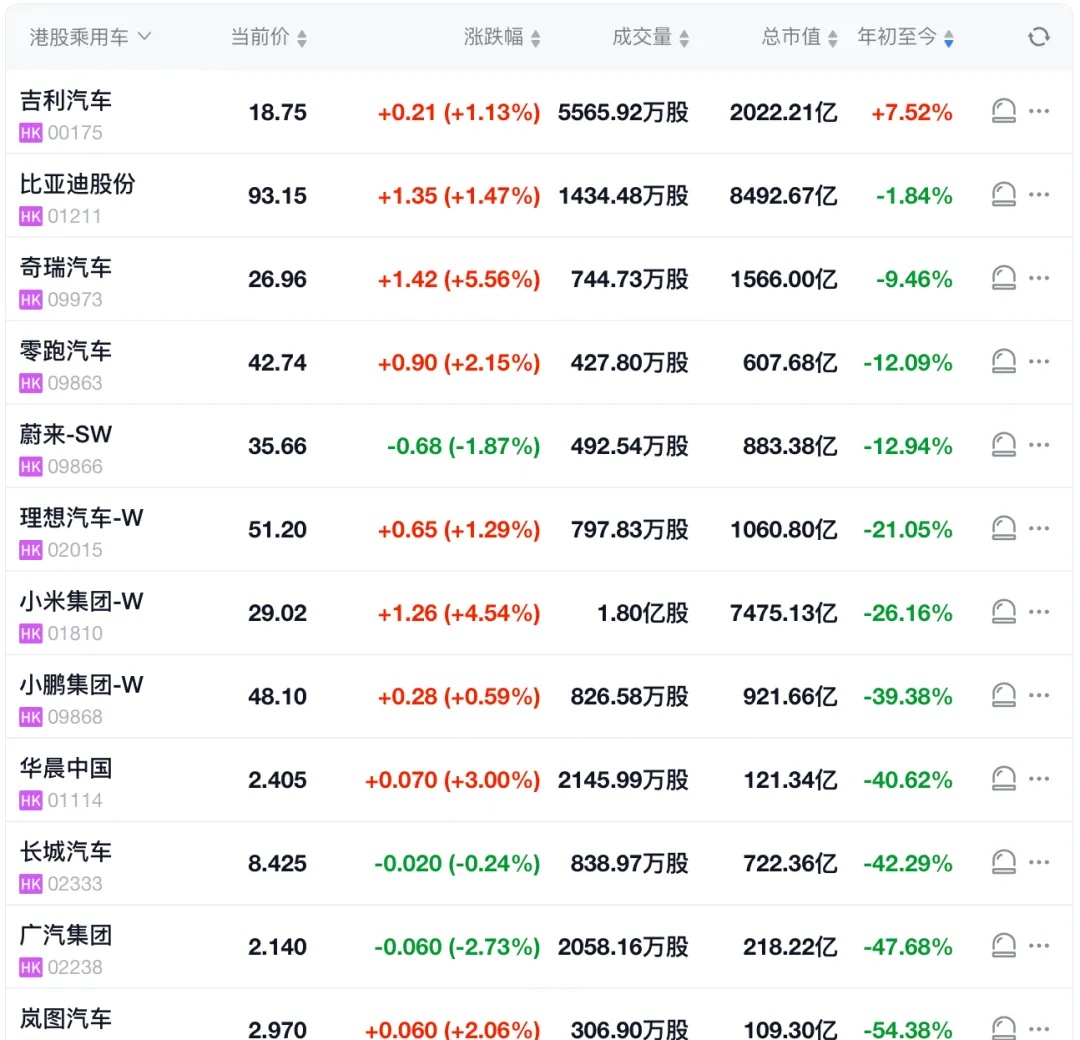1080x1040 pixels.
Task: Set alert bell for 小米集团-W
Action: 1004,612
